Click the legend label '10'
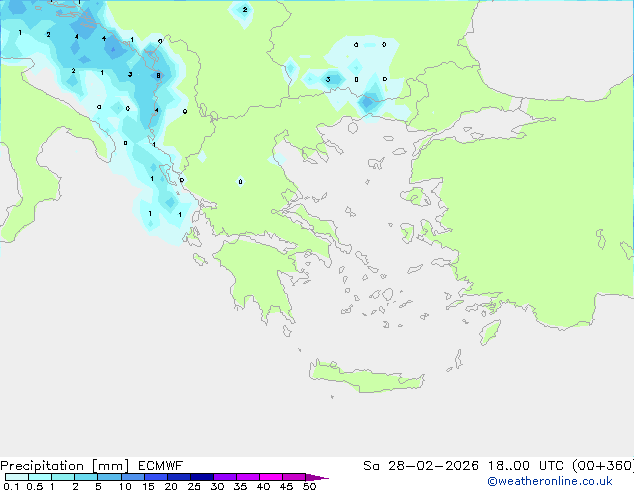Viewport: 634px width, 490px height. 125,486
